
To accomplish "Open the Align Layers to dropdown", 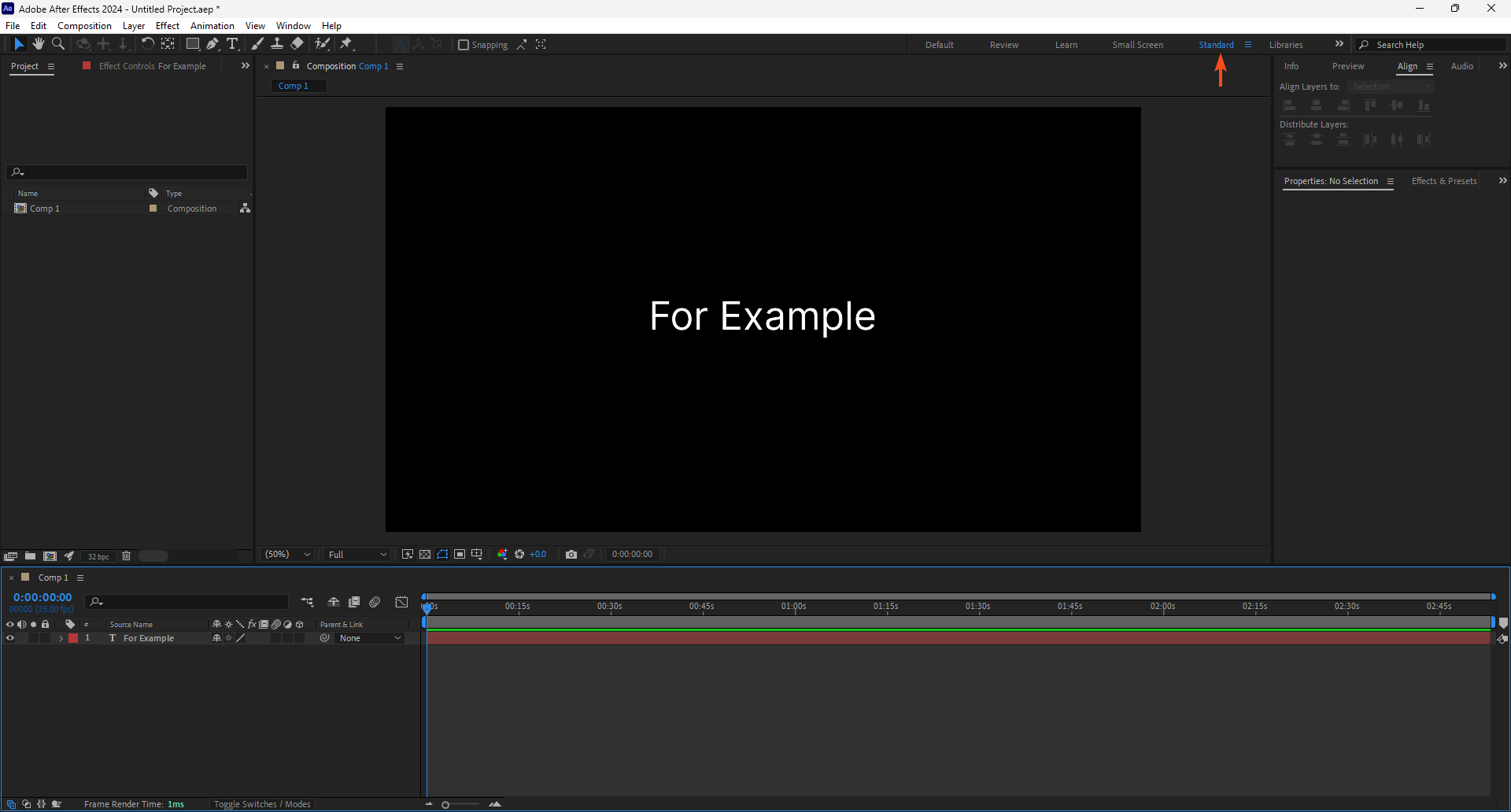I will [x=1391, y=87].
